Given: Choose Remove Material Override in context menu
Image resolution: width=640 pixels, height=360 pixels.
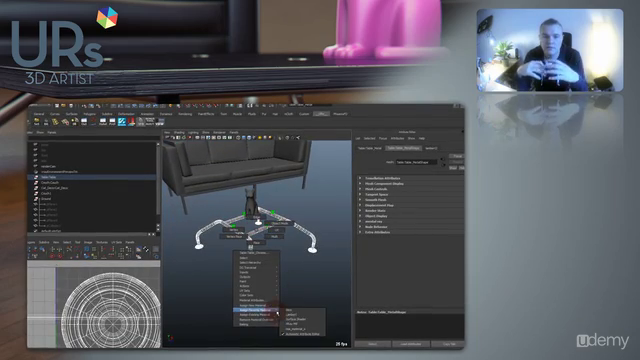Looking at the screenshot, I should pyautogui.click(x=256, y=320).
